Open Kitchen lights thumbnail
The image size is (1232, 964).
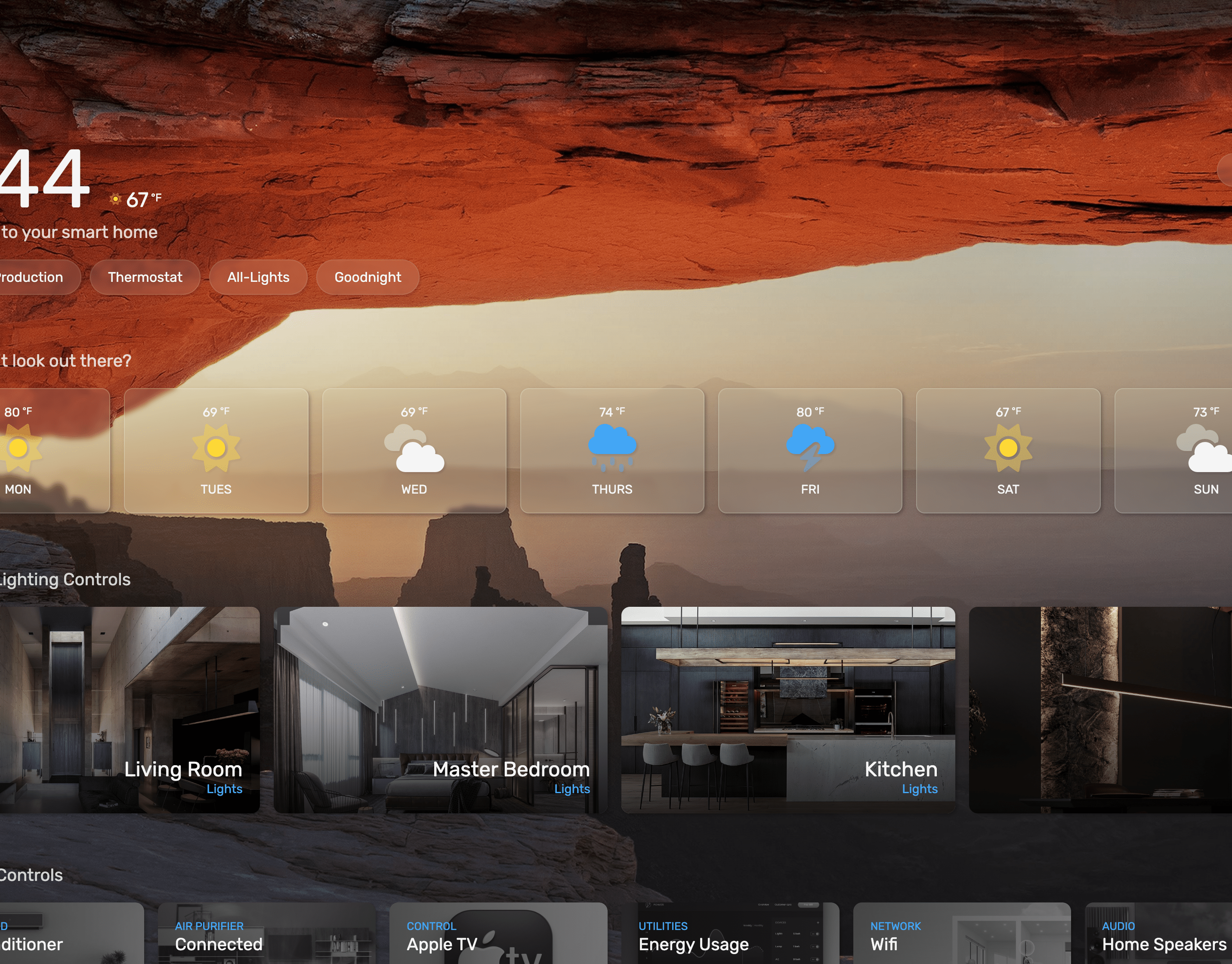click(788, 710)
